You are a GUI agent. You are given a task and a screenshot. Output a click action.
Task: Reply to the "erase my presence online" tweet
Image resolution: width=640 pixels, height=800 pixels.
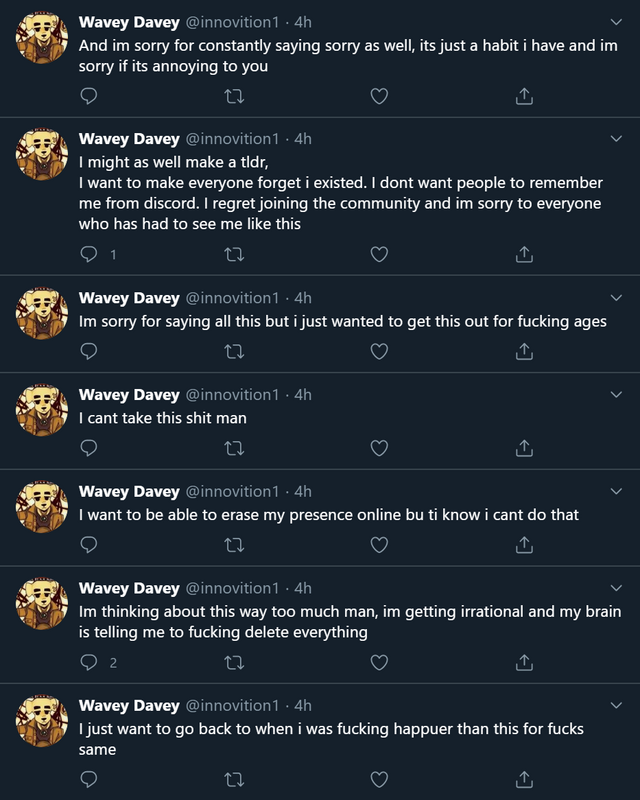[x=87, y=544]
